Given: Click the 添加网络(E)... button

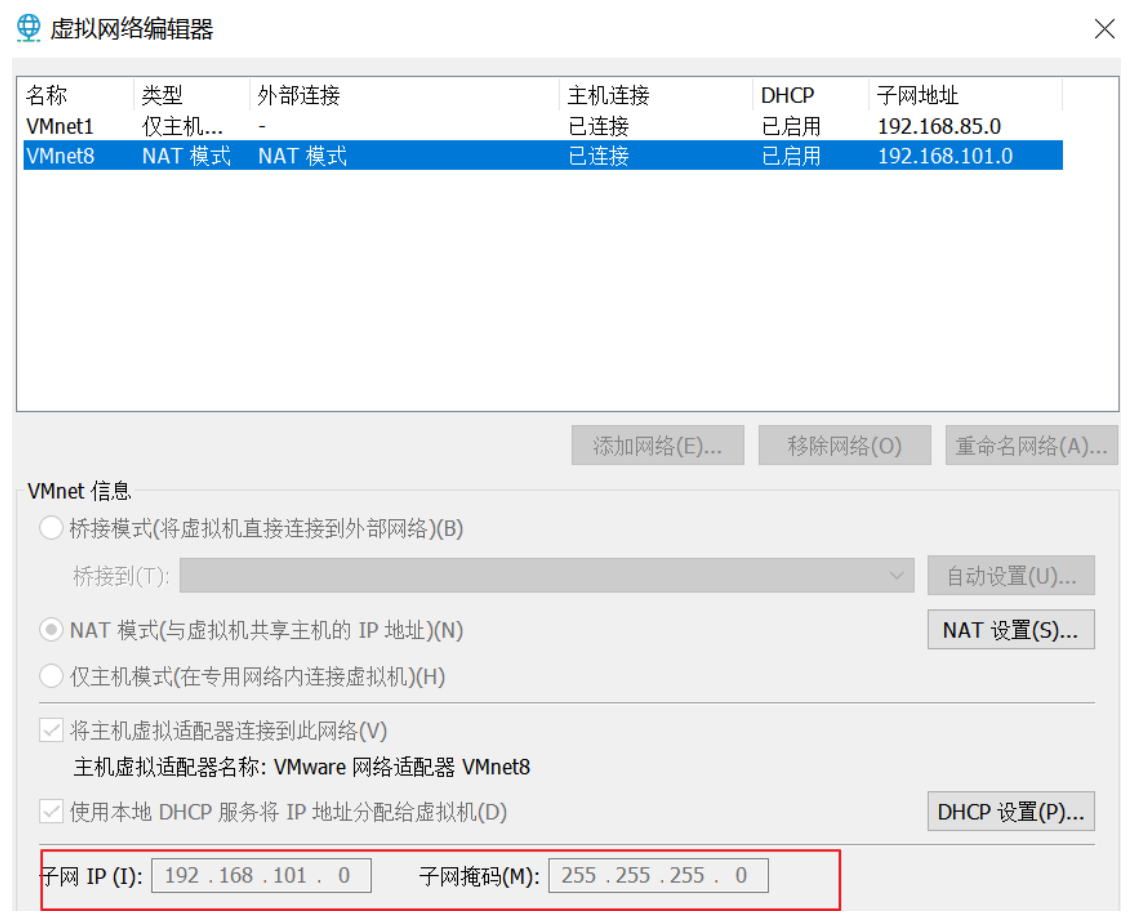Looking at the screenshot, I should [657, 446].
